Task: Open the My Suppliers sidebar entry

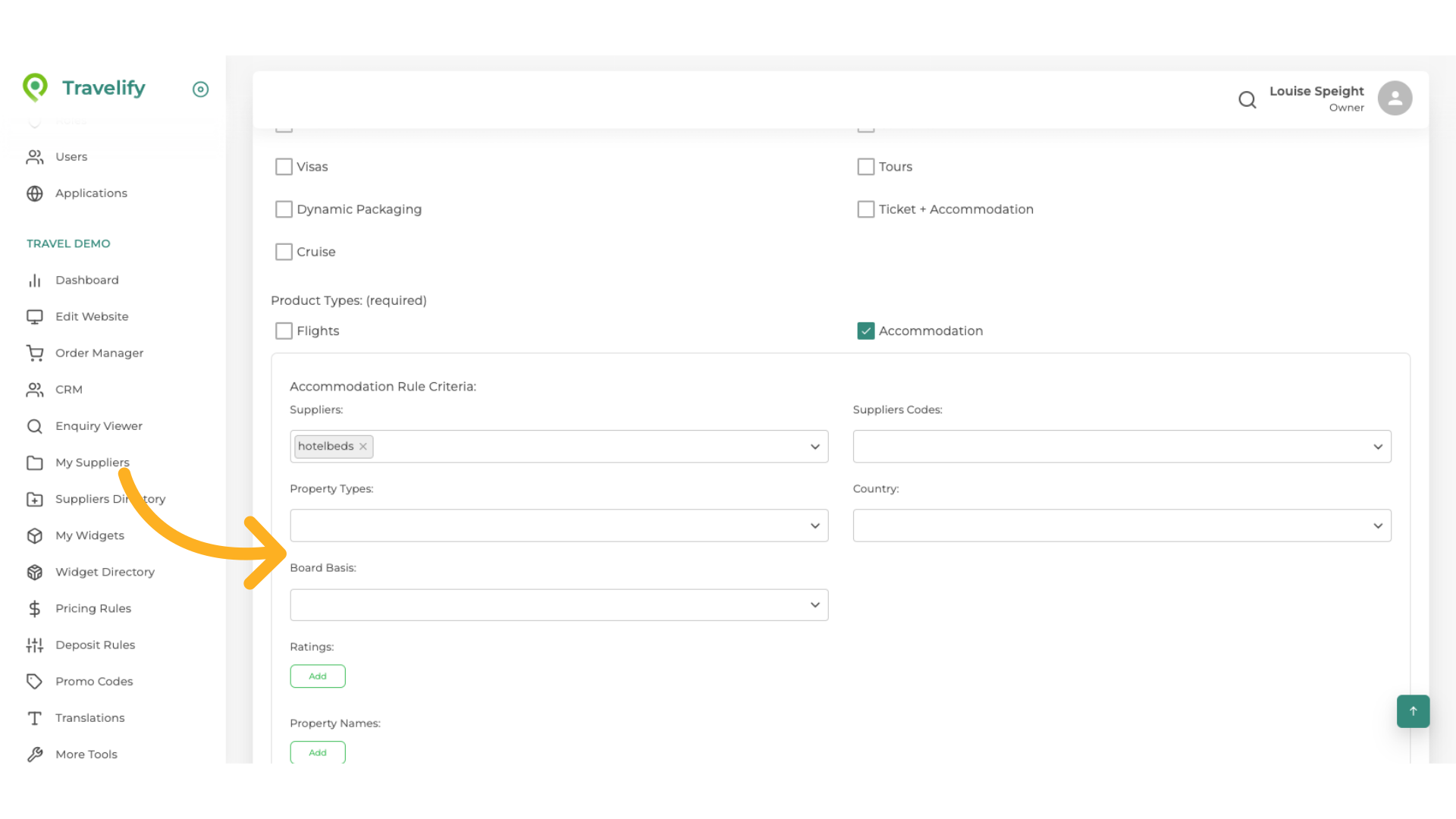Action: click(x=93, y=462)
